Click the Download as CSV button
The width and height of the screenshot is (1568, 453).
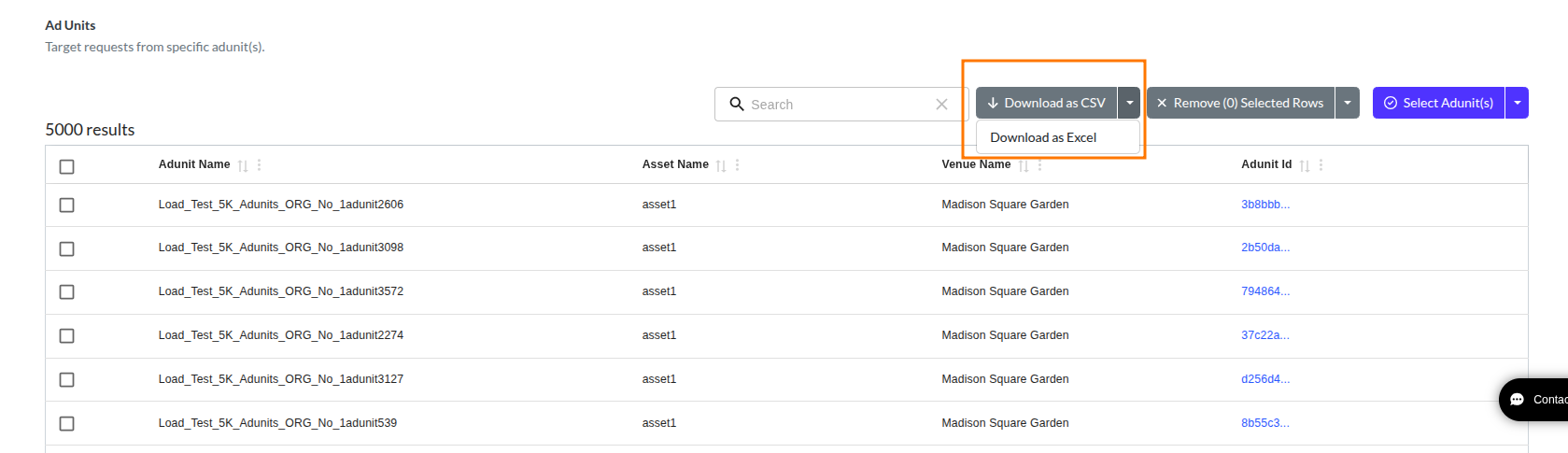click(1046, 103)
